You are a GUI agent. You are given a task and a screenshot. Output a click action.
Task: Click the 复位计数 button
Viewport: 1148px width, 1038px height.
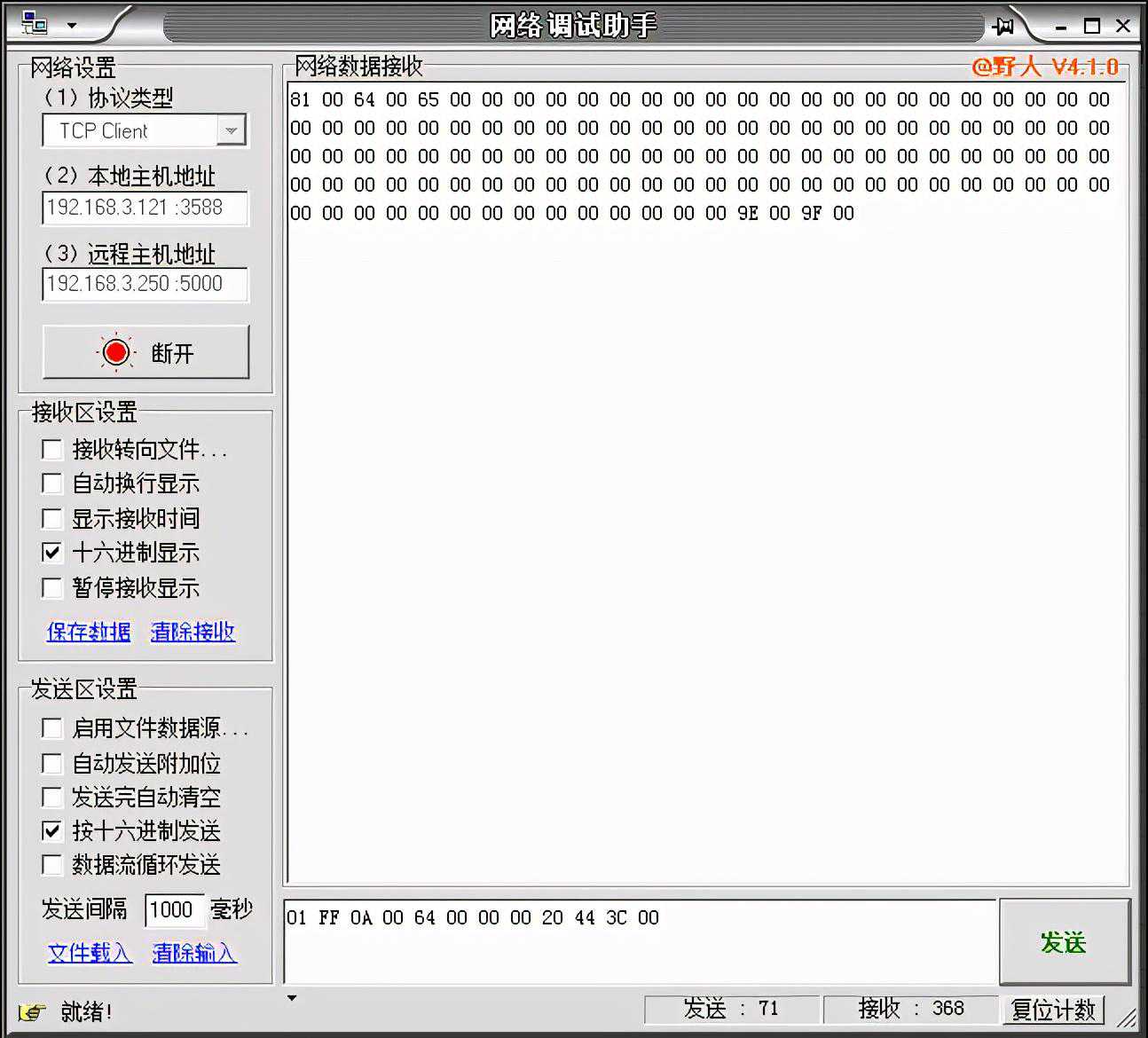pos(1053,1010)
